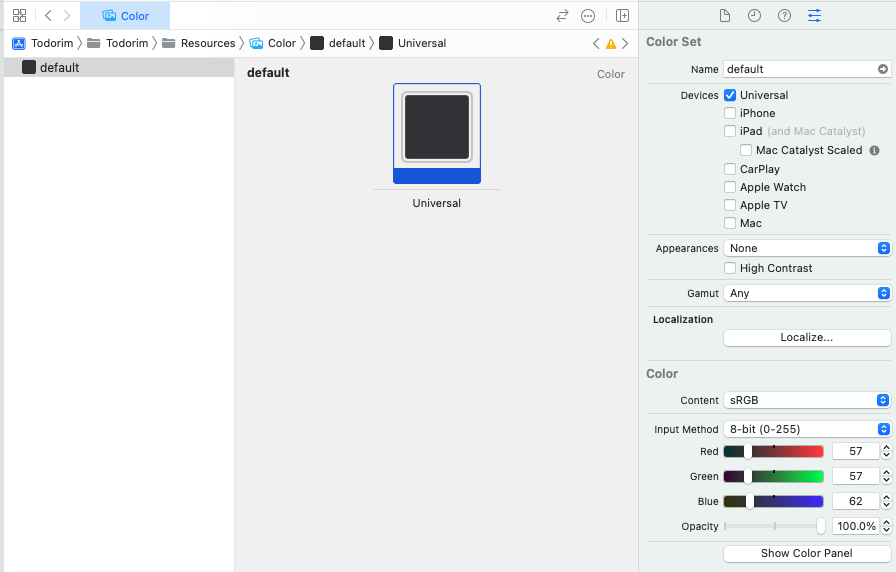Enable the iPad device checkbox

click(x=730, y=131)
